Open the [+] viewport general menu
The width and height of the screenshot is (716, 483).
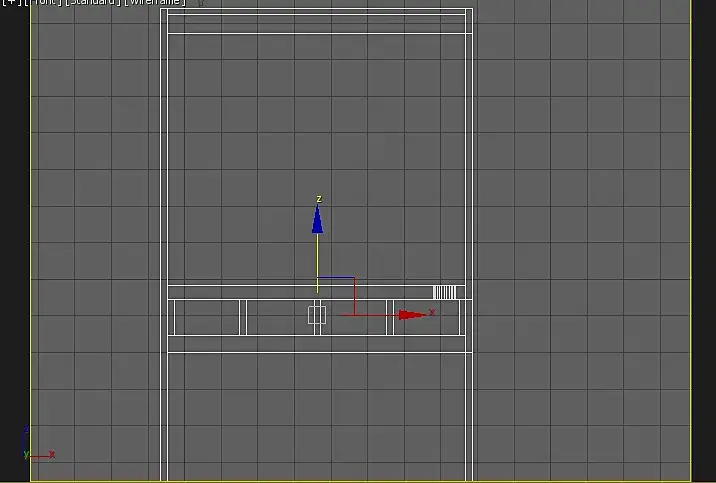coord(11,2)
